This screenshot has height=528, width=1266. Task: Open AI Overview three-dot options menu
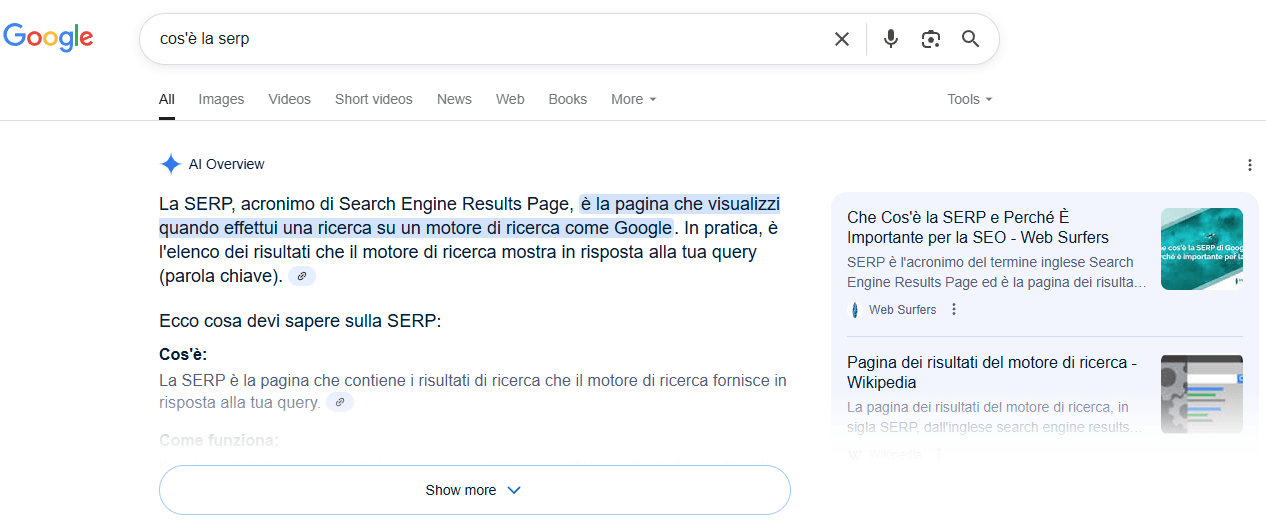coord(1249,165)
